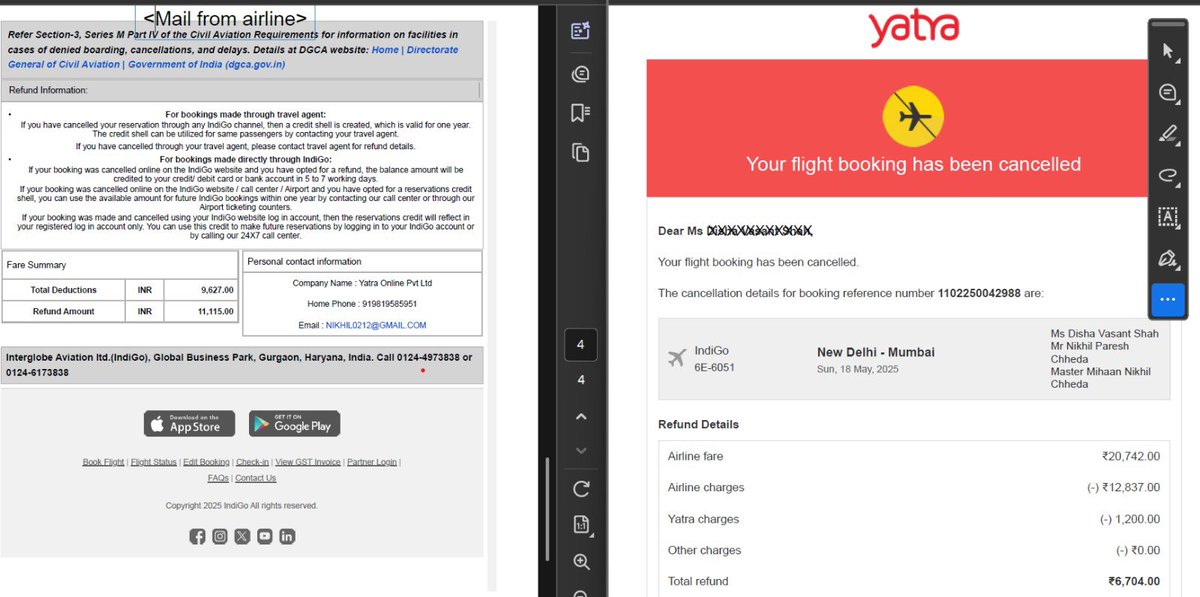Click the Google Play download badge
1200x597 pixels.
coord(294,423)
